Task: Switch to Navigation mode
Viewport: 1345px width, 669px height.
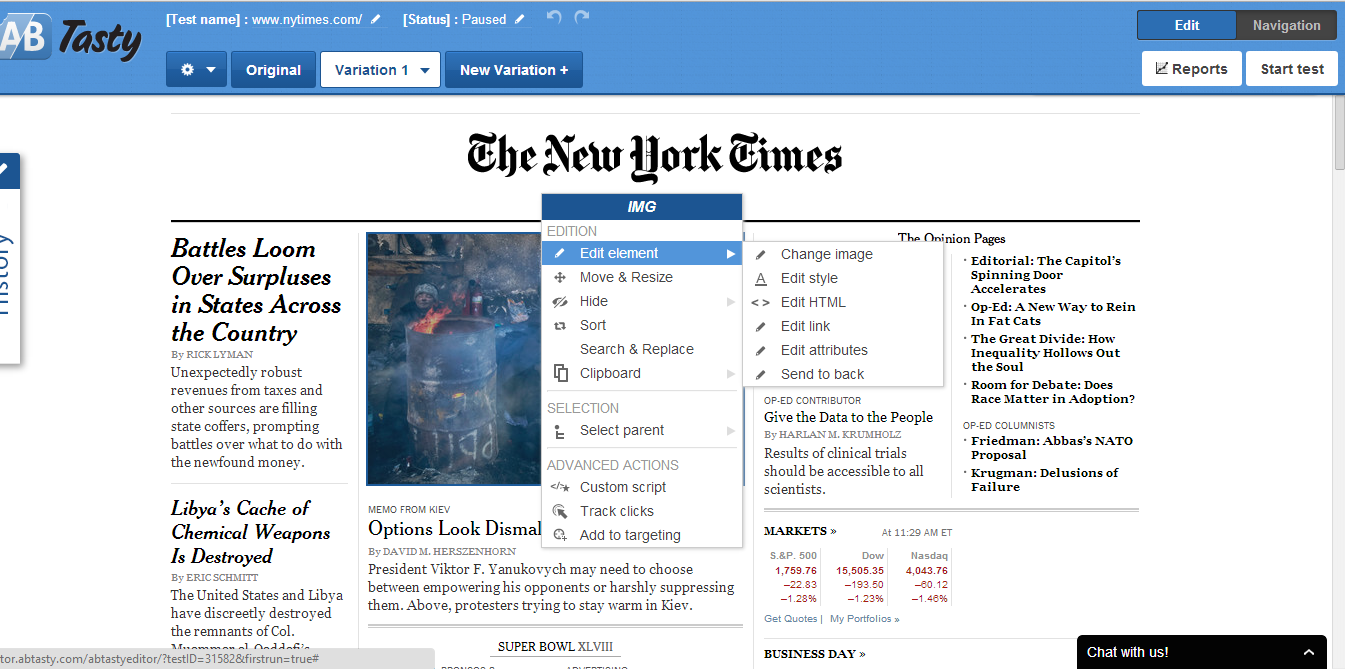Action: 1286,25
